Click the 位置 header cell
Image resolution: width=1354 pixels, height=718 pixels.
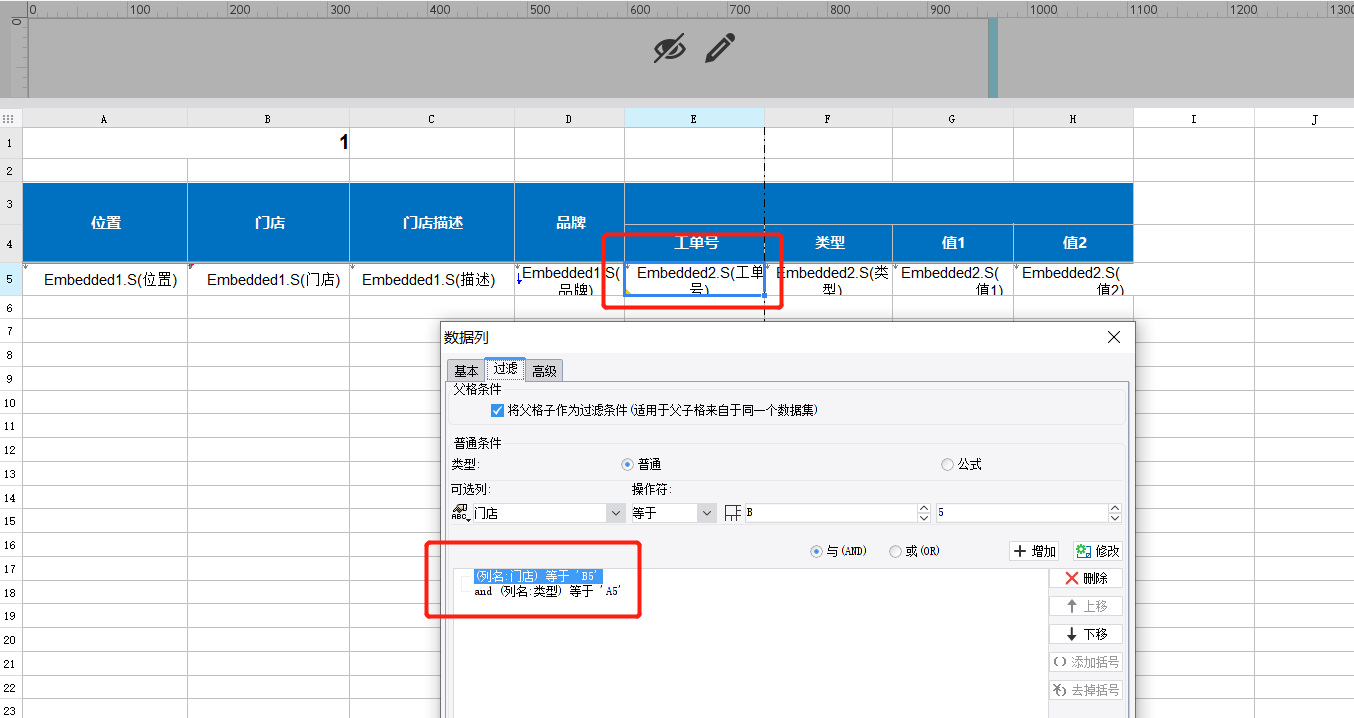click(105, 223)
